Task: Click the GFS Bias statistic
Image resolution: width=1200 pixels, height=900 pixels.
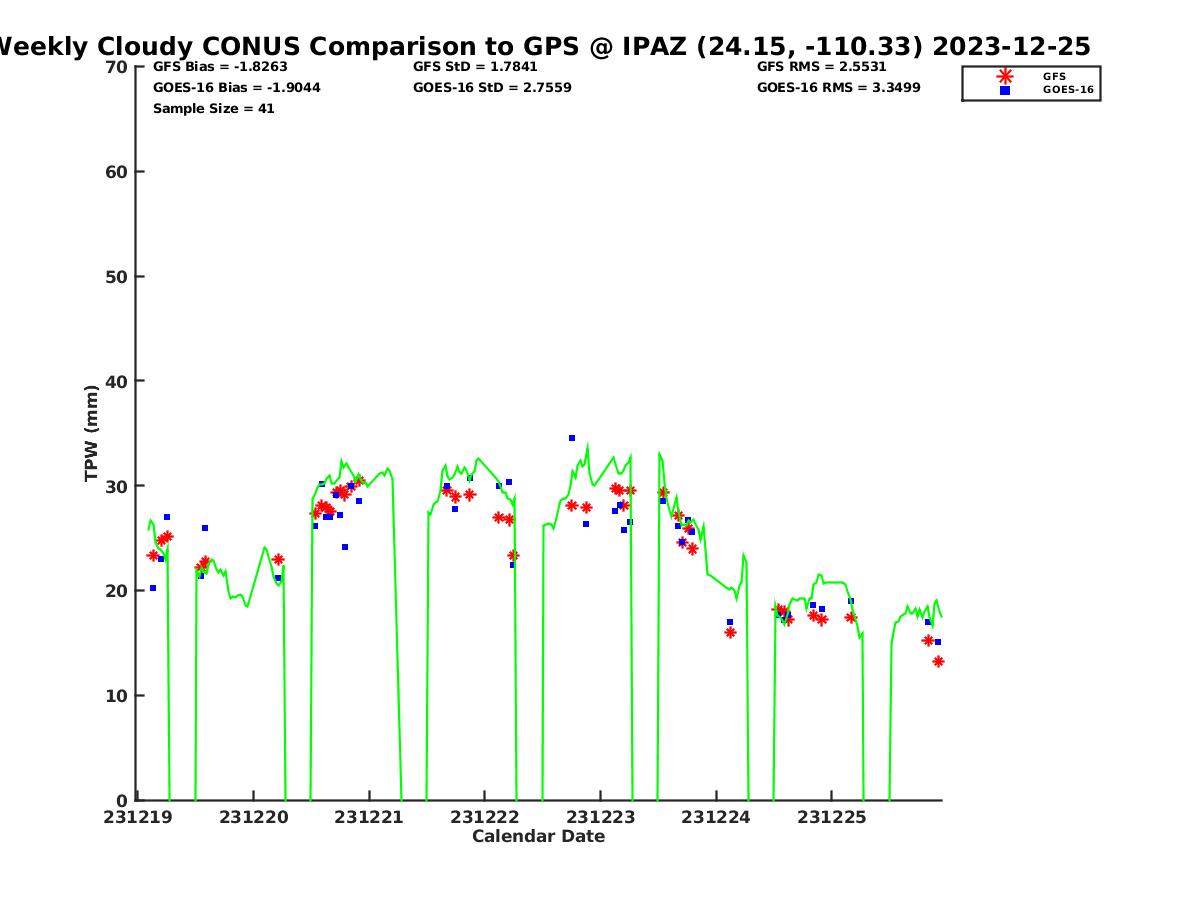Action: click(x=220, y=67)
